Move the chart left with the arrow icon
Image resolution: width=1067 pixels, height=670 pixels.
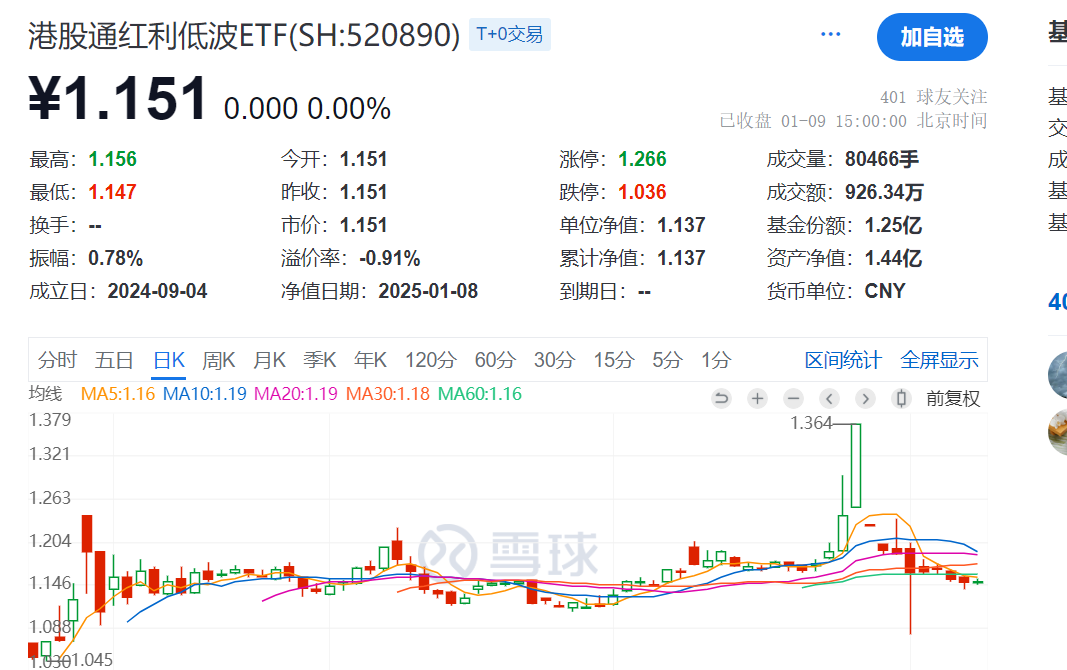(x=829, y=398)
